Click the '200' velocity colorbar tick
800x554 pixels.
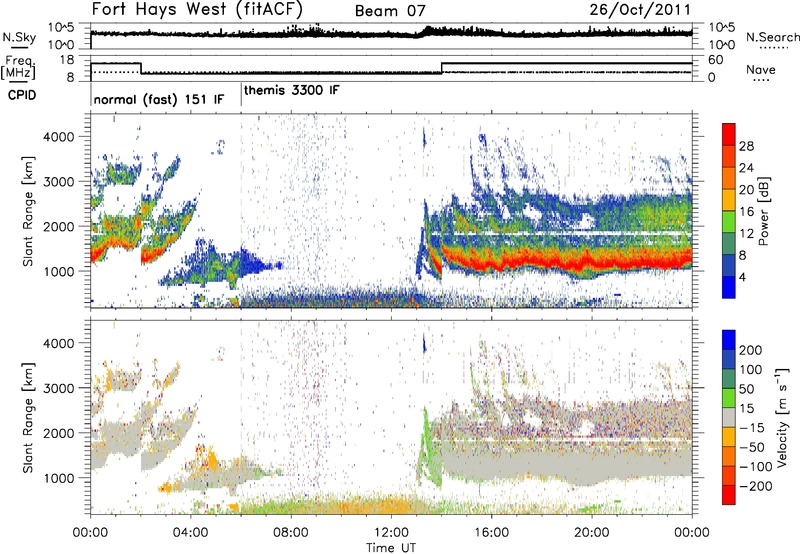pyautogui.click(x=751, y=350)
